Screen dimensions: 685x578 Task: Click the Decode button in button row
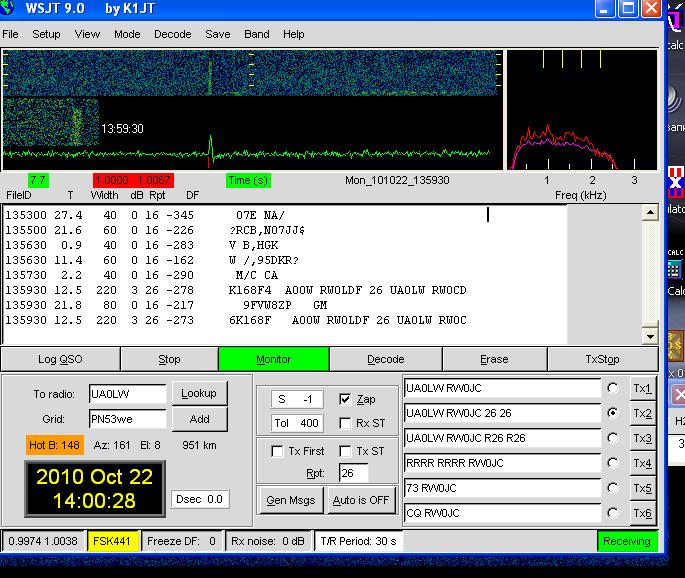tap(386, 359)
